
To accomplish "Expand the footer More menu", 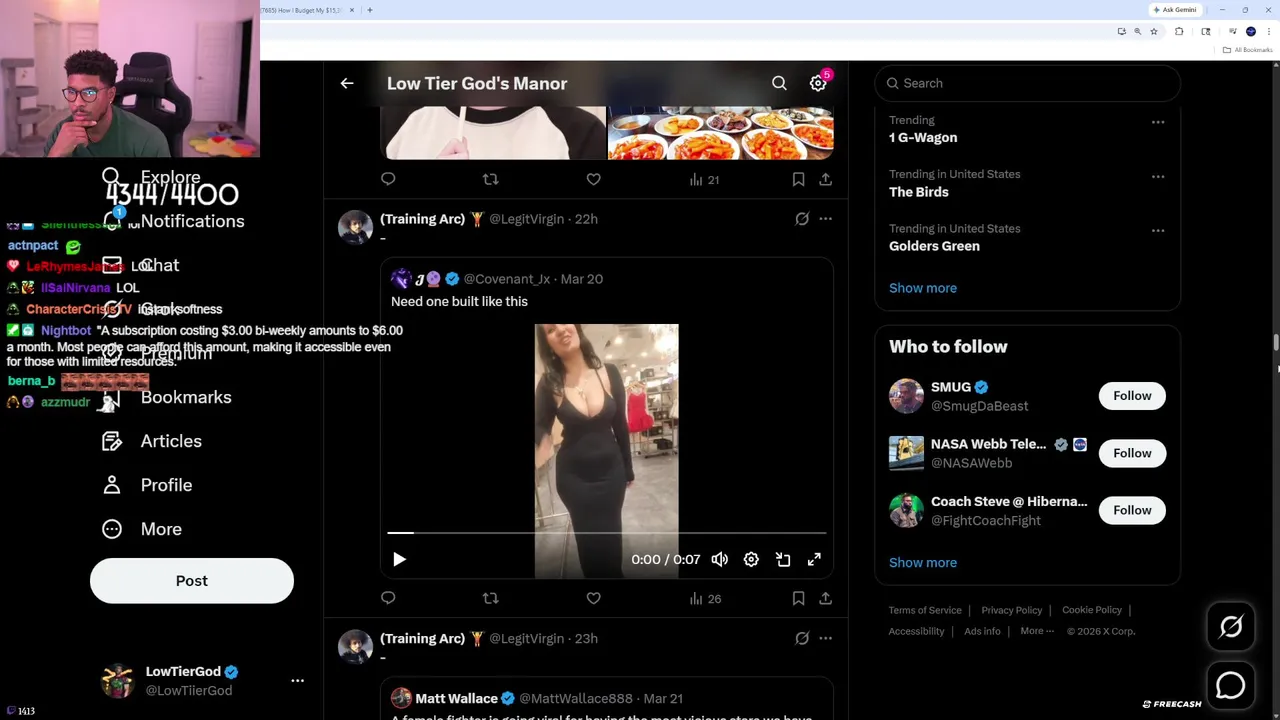I will (x=1037, y=631).
